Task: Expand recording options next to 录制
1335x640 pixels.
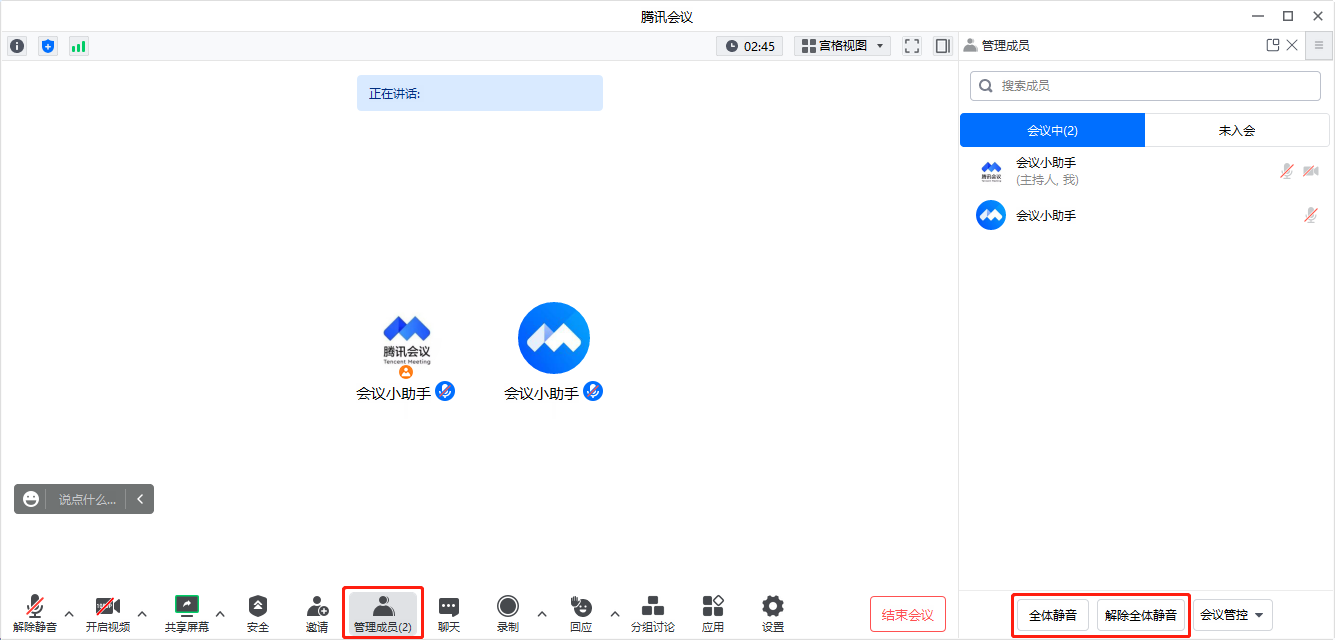Action: [542, 613]
